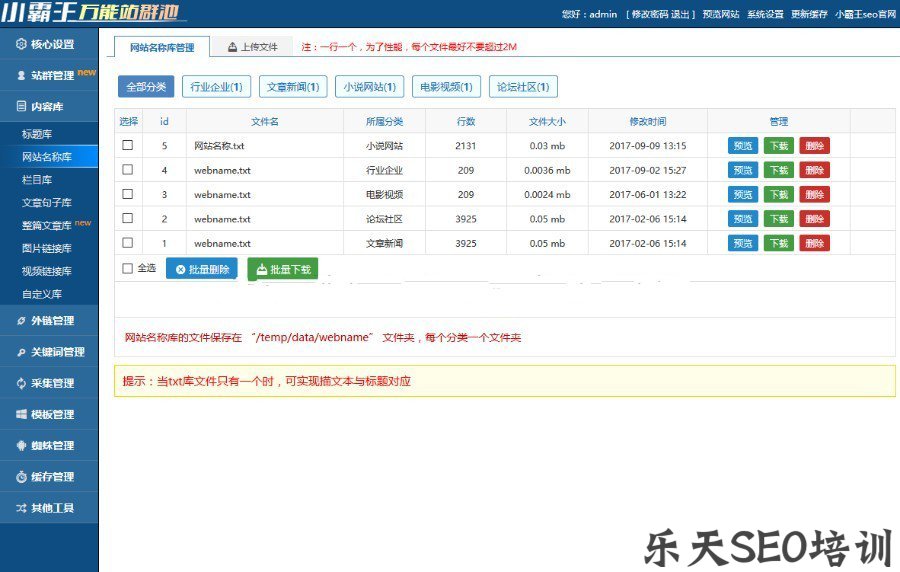The image size is (900, 572).
Task: Open 标题库 in sidebar
Action: click(x=37, y=134)
